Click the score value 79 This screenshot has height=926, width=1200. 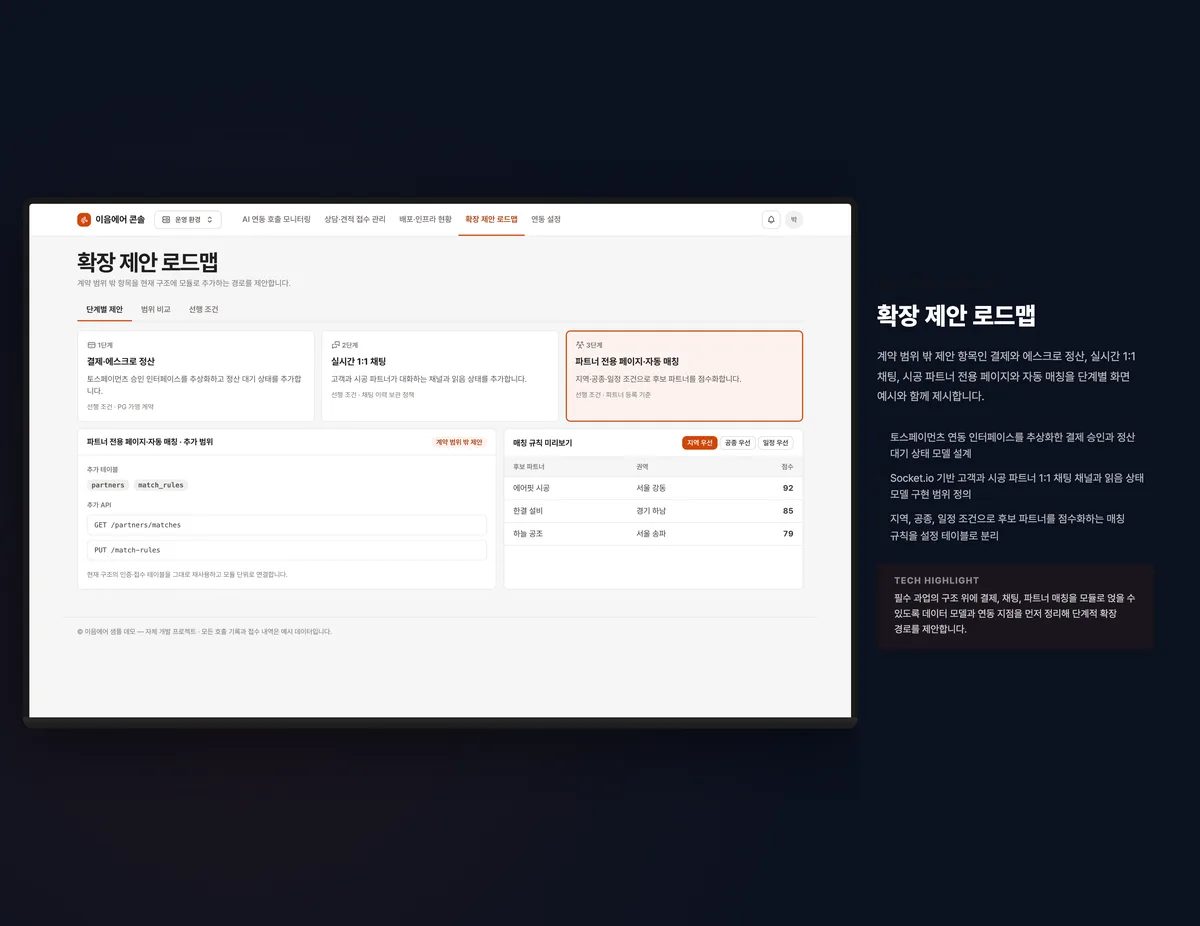[788, 534]
